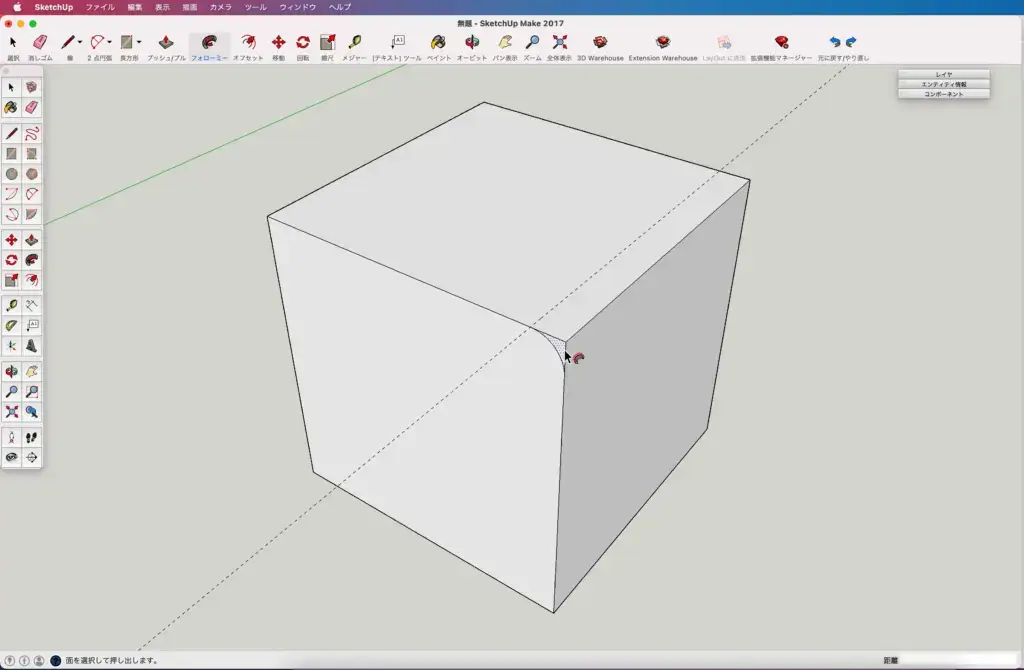Select the パン表示 hand tool in top toolbar
The height and width of the screenshot is (670, 1024).
(505, 42)
